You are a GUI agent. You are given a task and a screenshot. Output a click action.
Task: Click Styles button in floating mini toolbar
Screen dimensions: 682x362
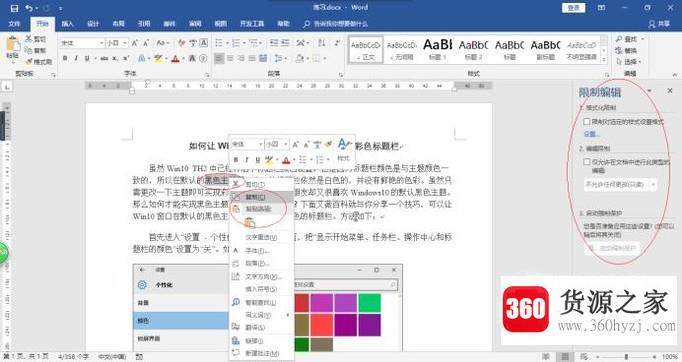343,149
